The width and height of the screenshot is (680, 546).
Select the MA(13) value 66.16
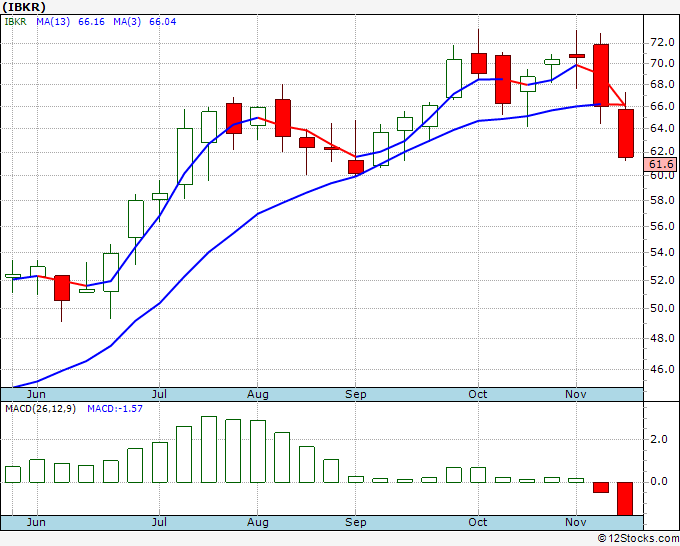pyautogui.click(x=91, y=22)
